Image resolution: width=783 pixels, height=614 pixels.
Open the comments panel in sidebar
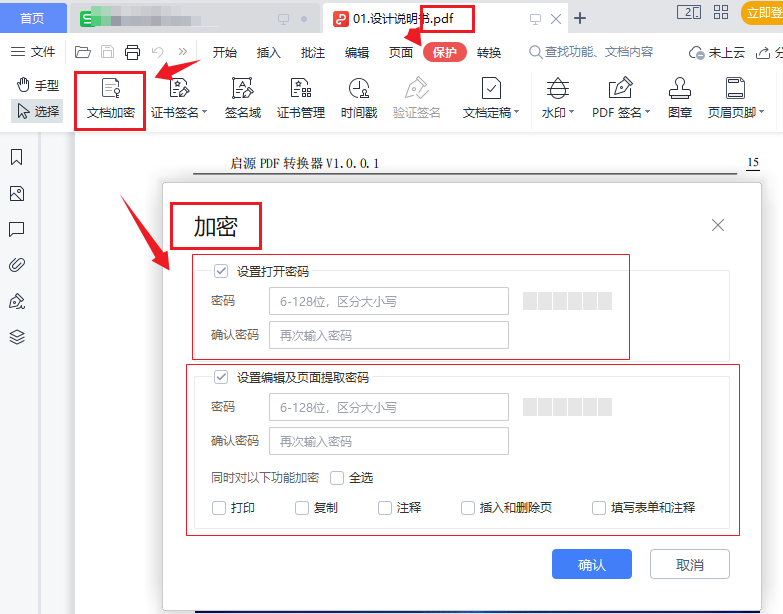(16, 230)
